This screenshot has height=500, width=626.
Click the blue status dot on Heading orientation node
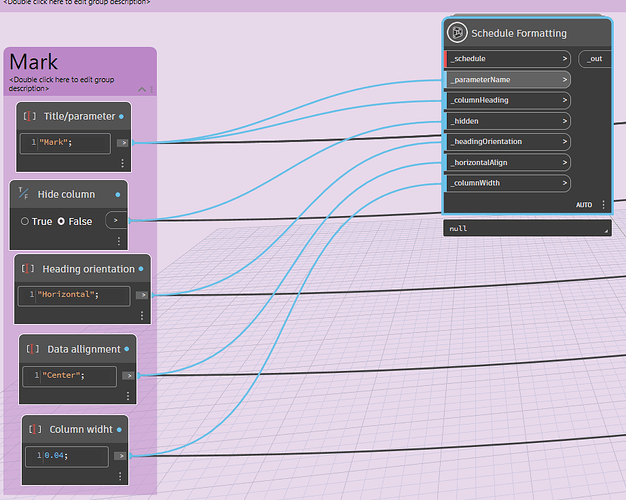click(x=141, y=269)
